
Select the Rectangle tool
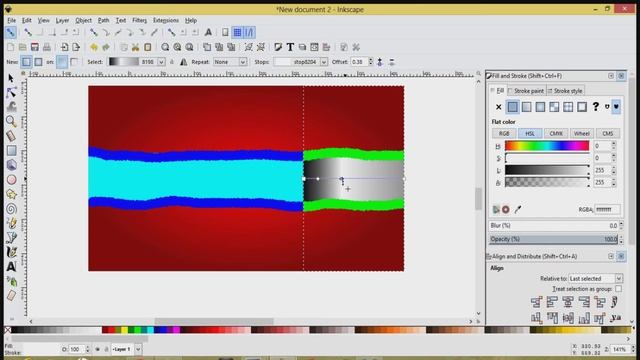11,151
